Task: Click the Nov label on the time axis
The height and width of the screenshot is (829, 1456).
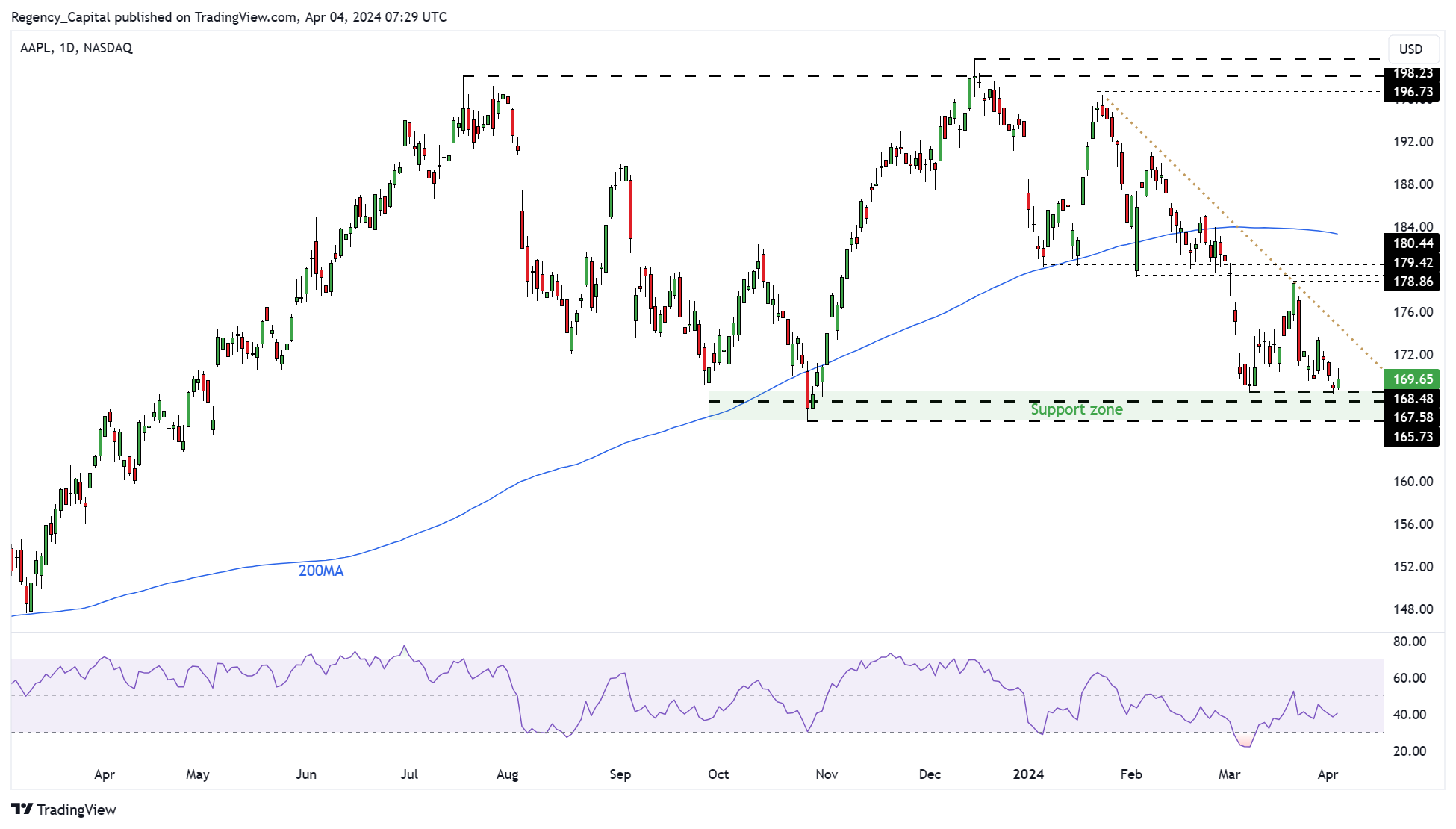Action: click(x=827, y=774)
